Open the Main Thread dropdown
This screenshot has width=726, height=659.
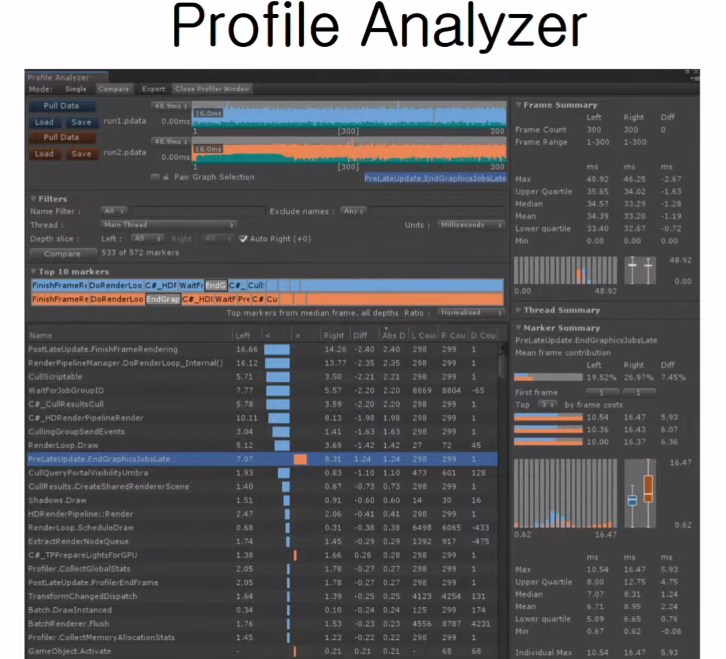(x=169, y=225)
